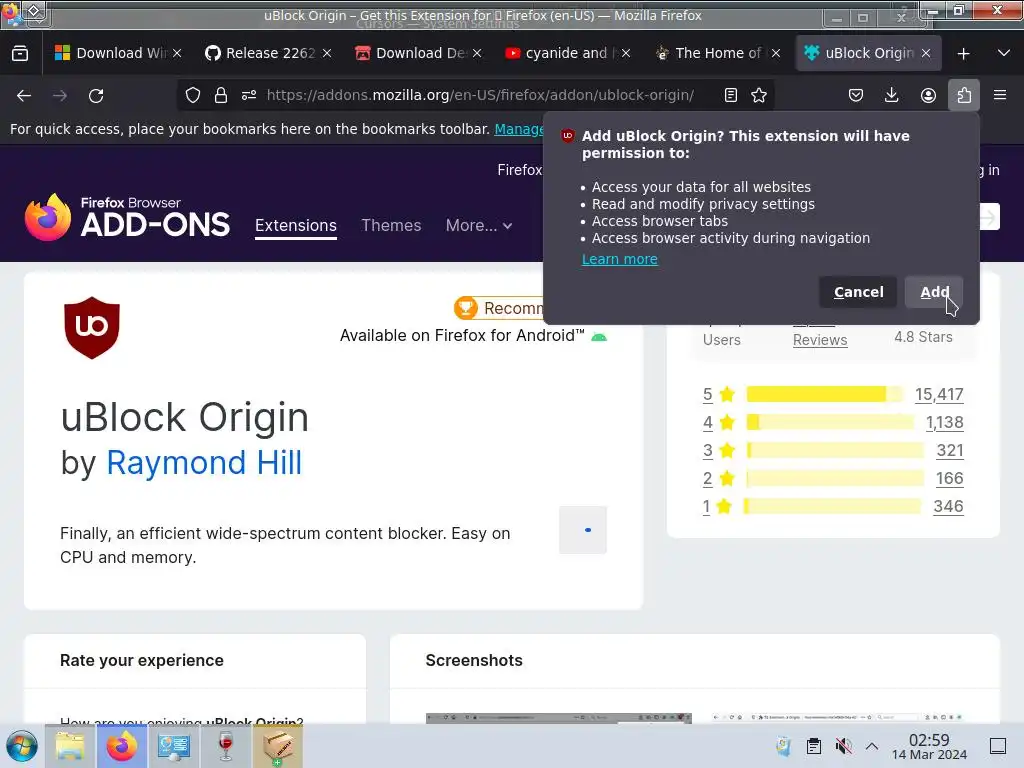Open Firefox account menu
The image size is (1024, 768).
point(928,95)
